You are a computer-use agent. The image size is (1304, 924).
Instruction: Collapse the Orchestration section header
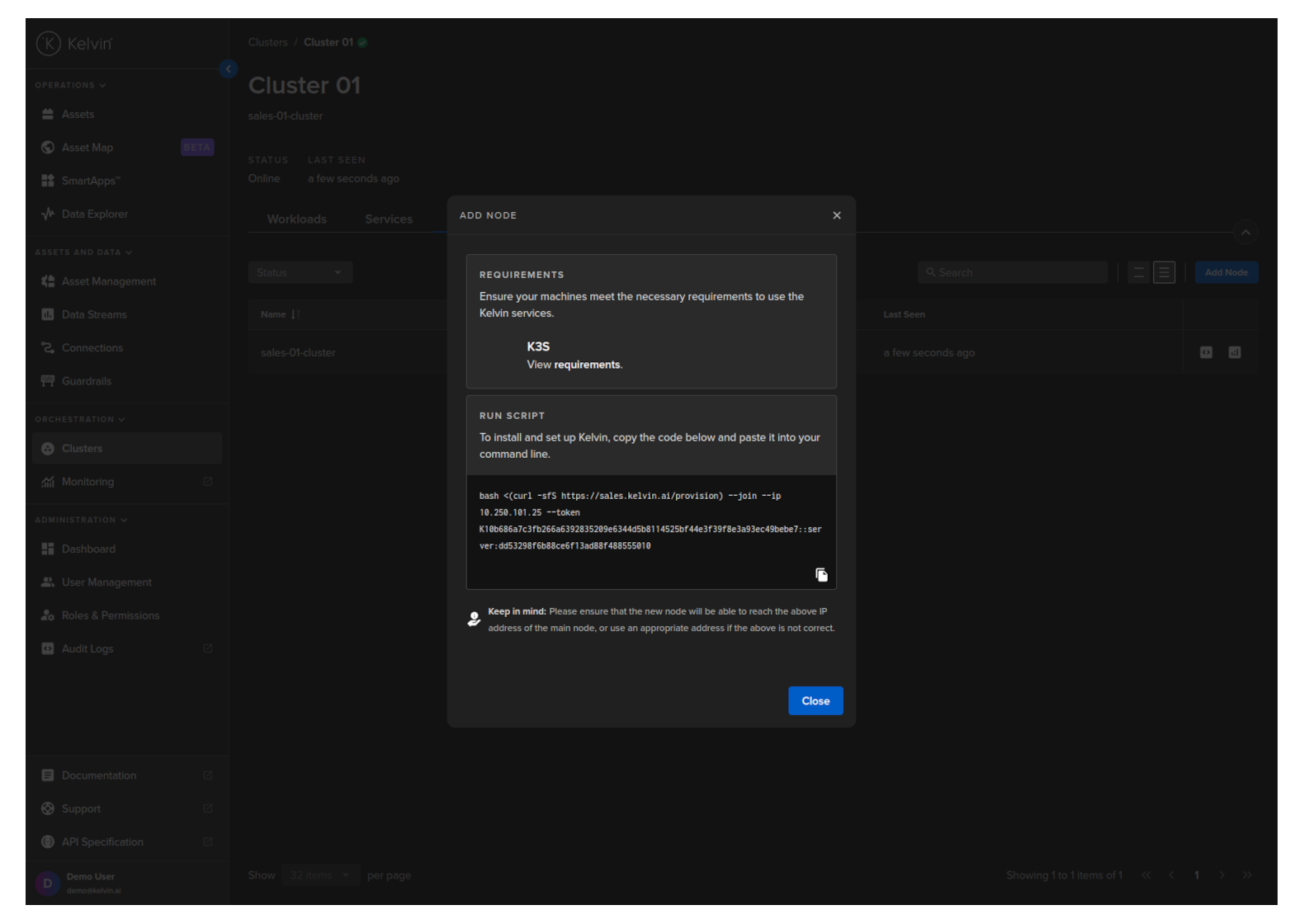(79, 419)
